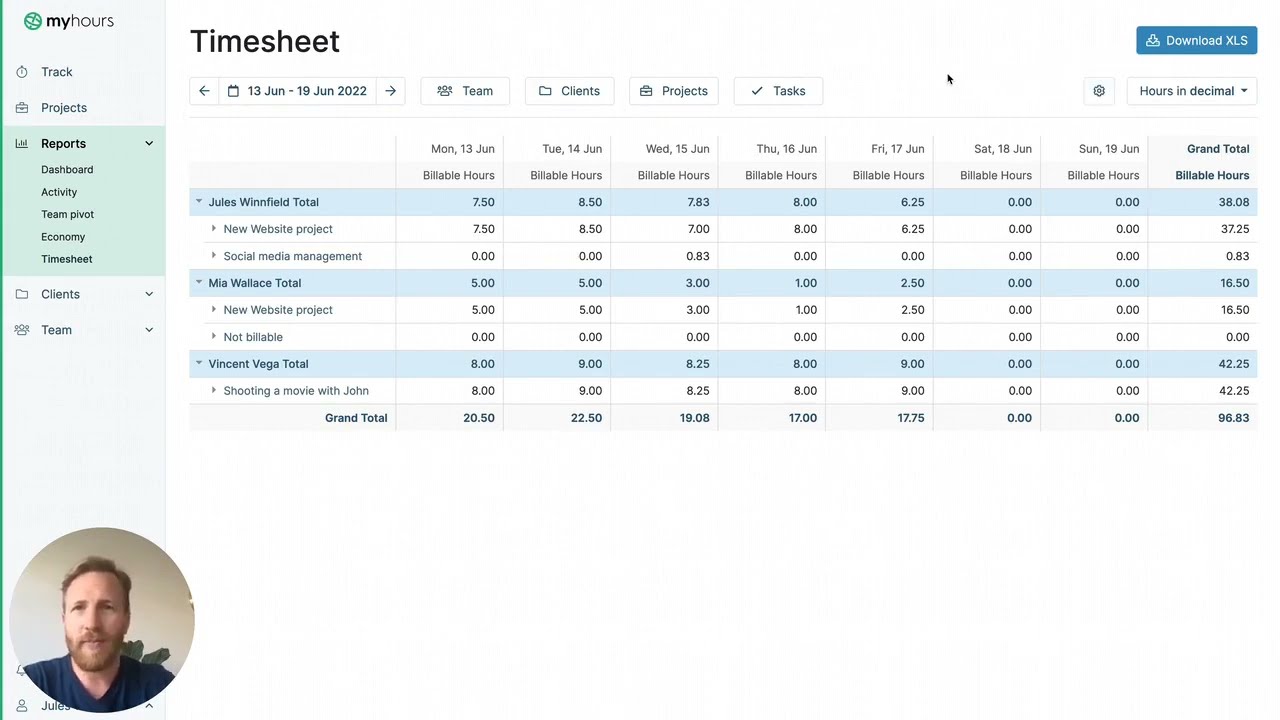Open Projects in the sidebar
The height and width of the screenshot is (720, 1280).
[x=64, y=108]
